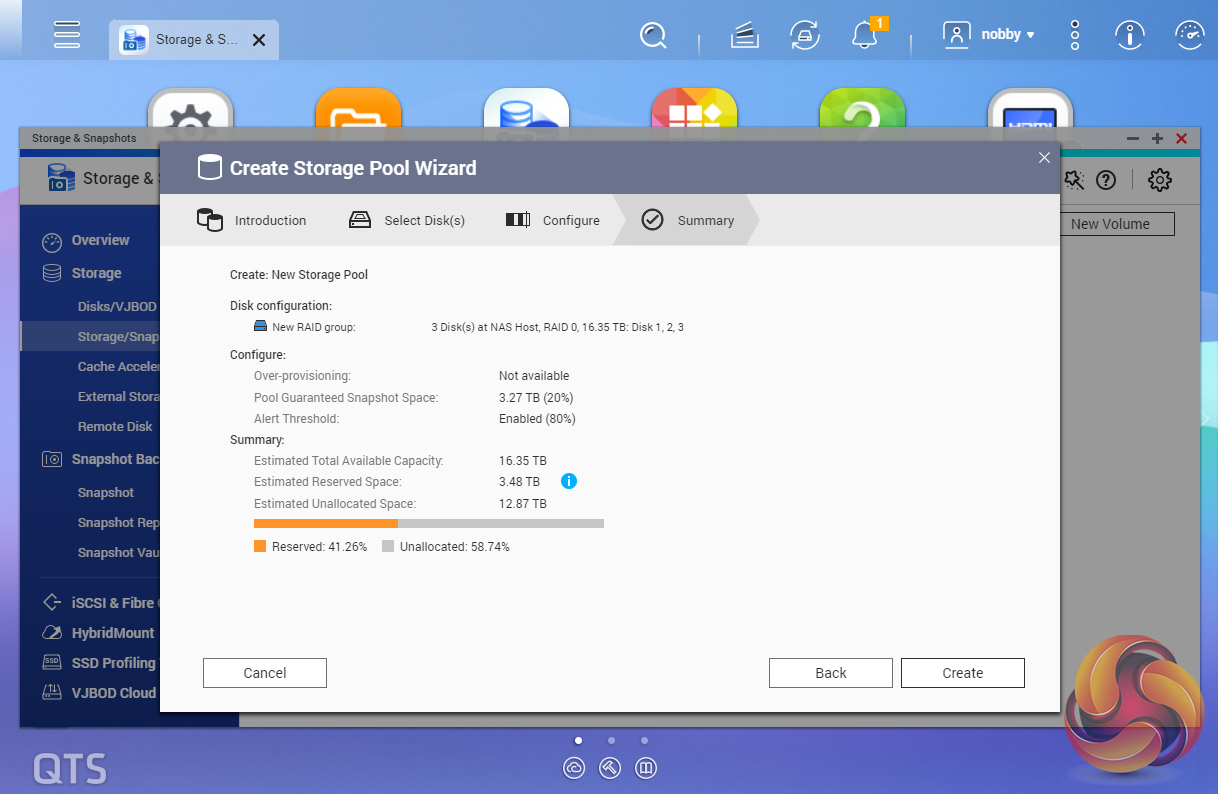
Task: Go to the Introduction wizard step
Action: 252,220
